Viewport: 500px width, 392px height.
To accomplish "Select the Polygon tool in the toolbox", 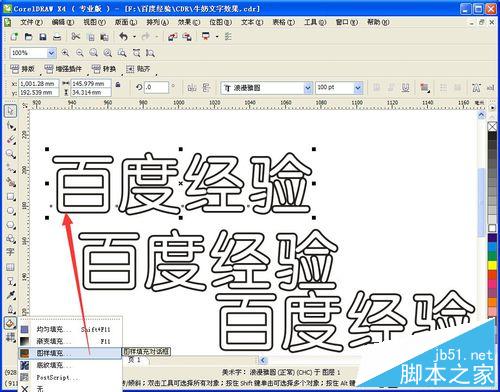I will coord(11,225).
